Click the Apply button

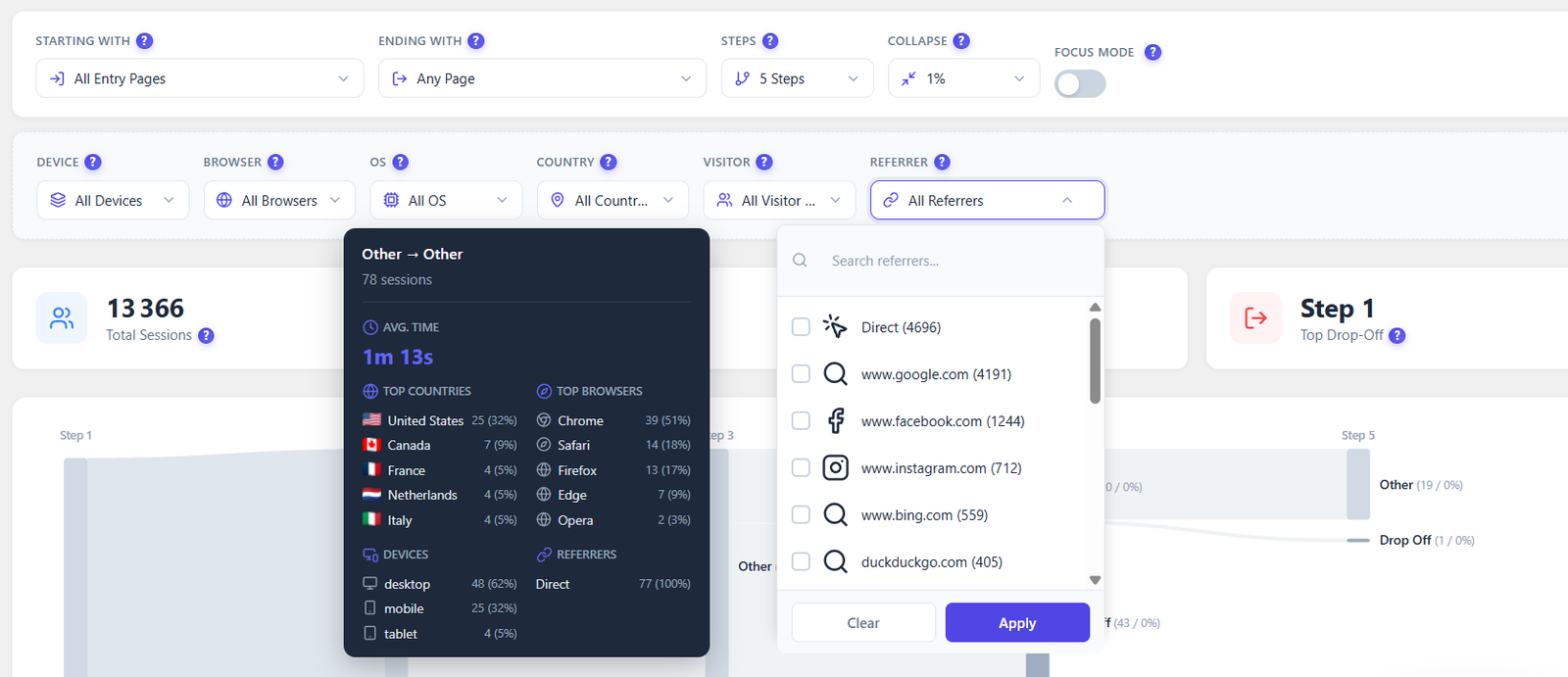pyautogui.click(x=1017, y=623)
